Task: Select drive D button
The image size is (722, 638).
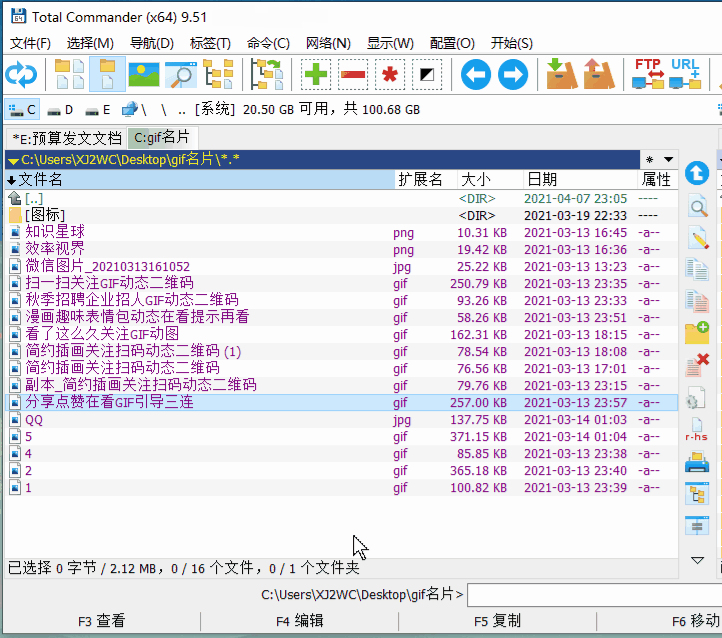Action: pyautogui.click(x=60, y=110)
